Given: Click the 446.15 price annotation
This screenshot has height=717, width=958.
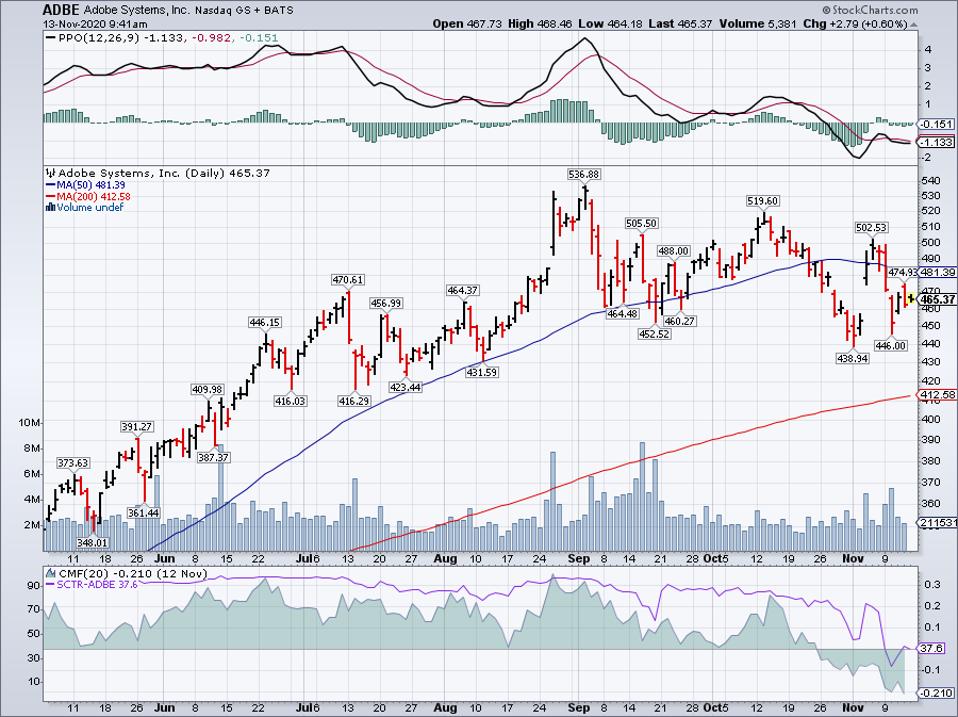Looking at the screenshot, I should pos(265,322).
